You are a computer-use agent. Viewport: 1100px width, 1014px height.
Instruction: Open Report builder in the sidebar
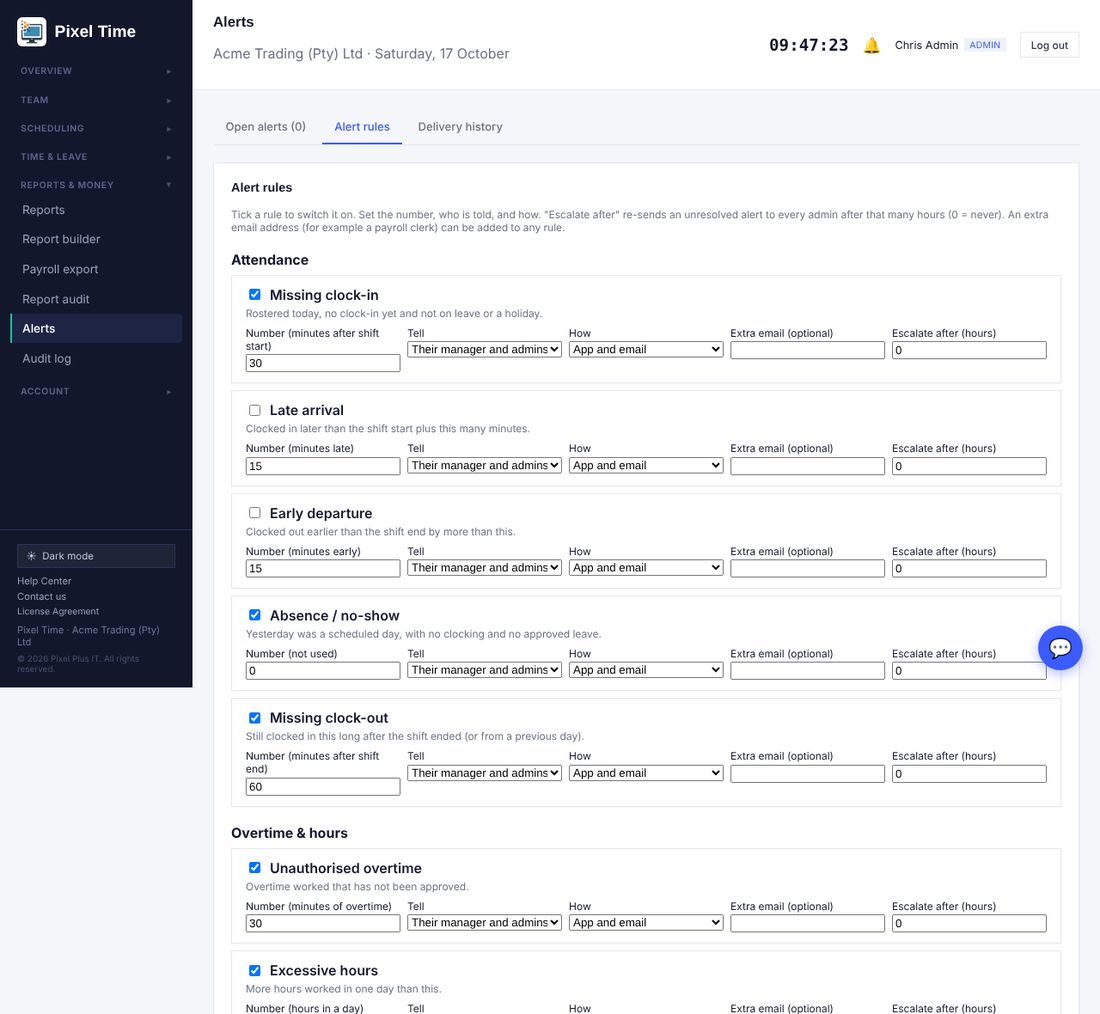pyautogui.click(x=96, y=239)
